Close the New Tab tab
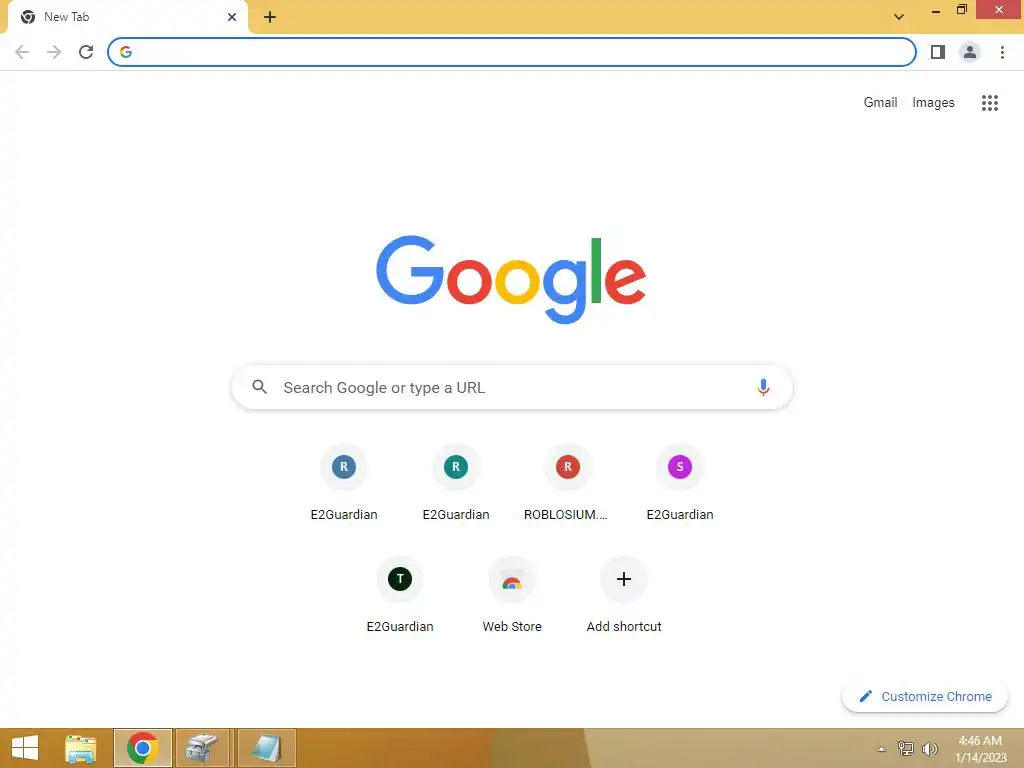The image size is (1024, 768). (232, 17)
